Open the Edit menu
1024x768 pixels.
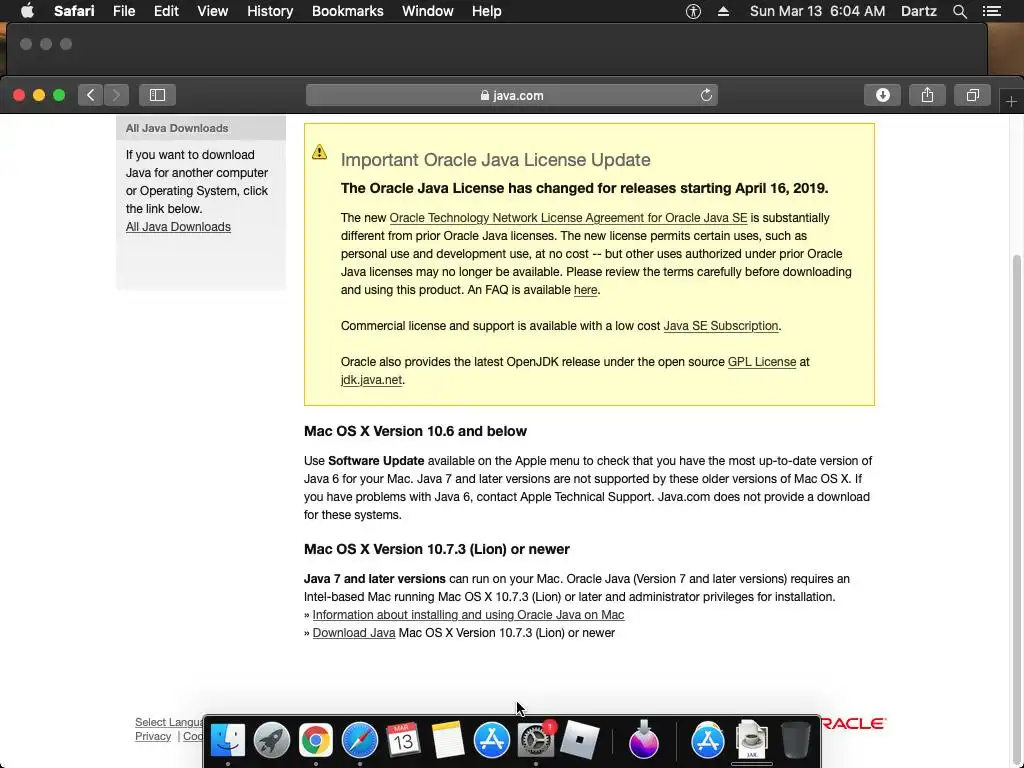tap(166, 11)
